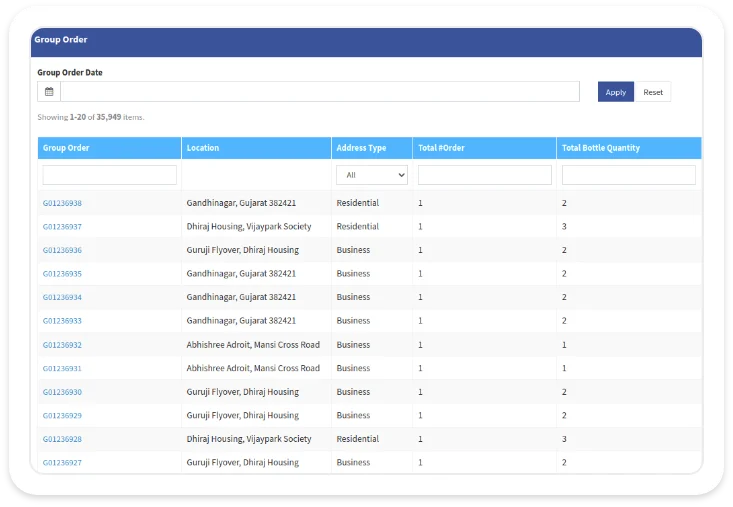Select Residential in the G01236928 row
Image resolution: width=733 pixels, height=507 pixels.
(358, 439)
